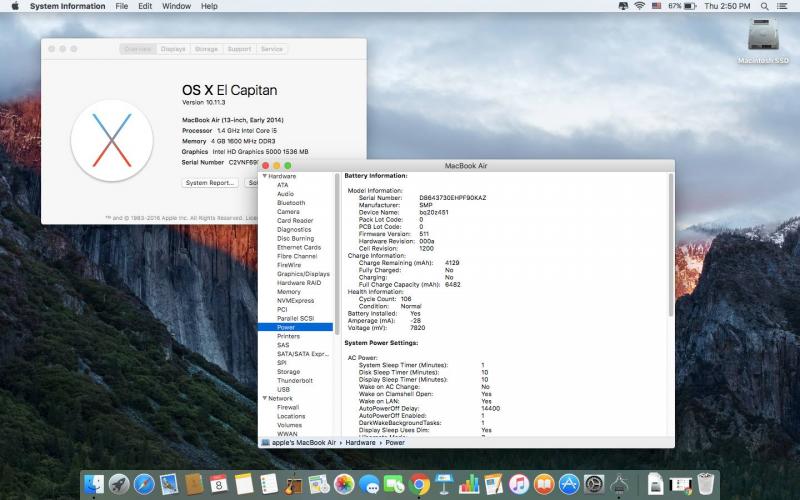Open Reminders from the Dock
800x500 pixels.
tap(268, 484)
